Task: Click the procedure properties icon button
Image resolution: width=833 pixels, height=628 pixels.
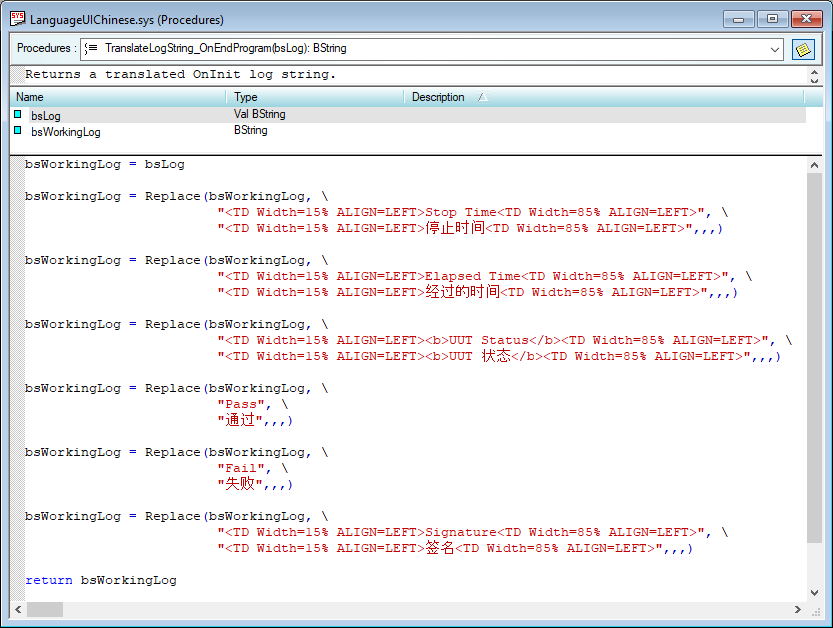Action: pyautogui.click(x=803, y=49)
